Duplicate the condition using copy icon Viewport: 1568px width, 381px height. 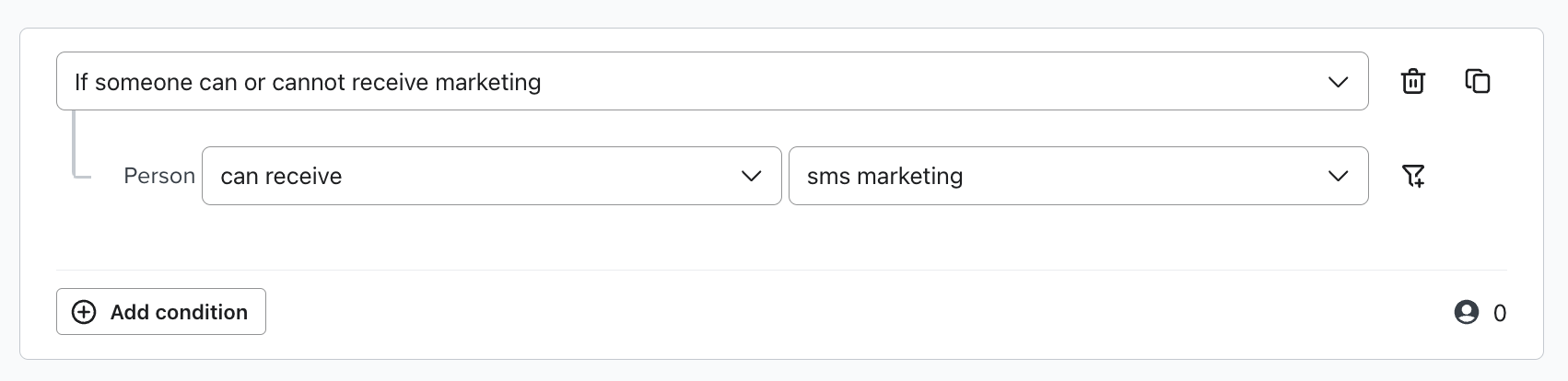tap(1477, 81)
